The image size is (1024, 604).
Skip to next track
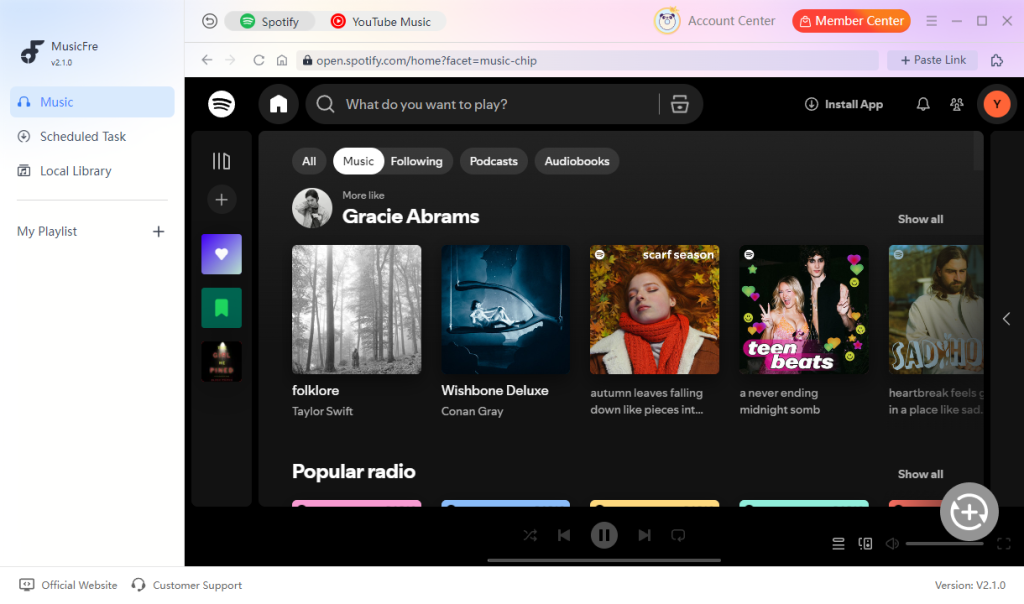[x=644, y=535]
